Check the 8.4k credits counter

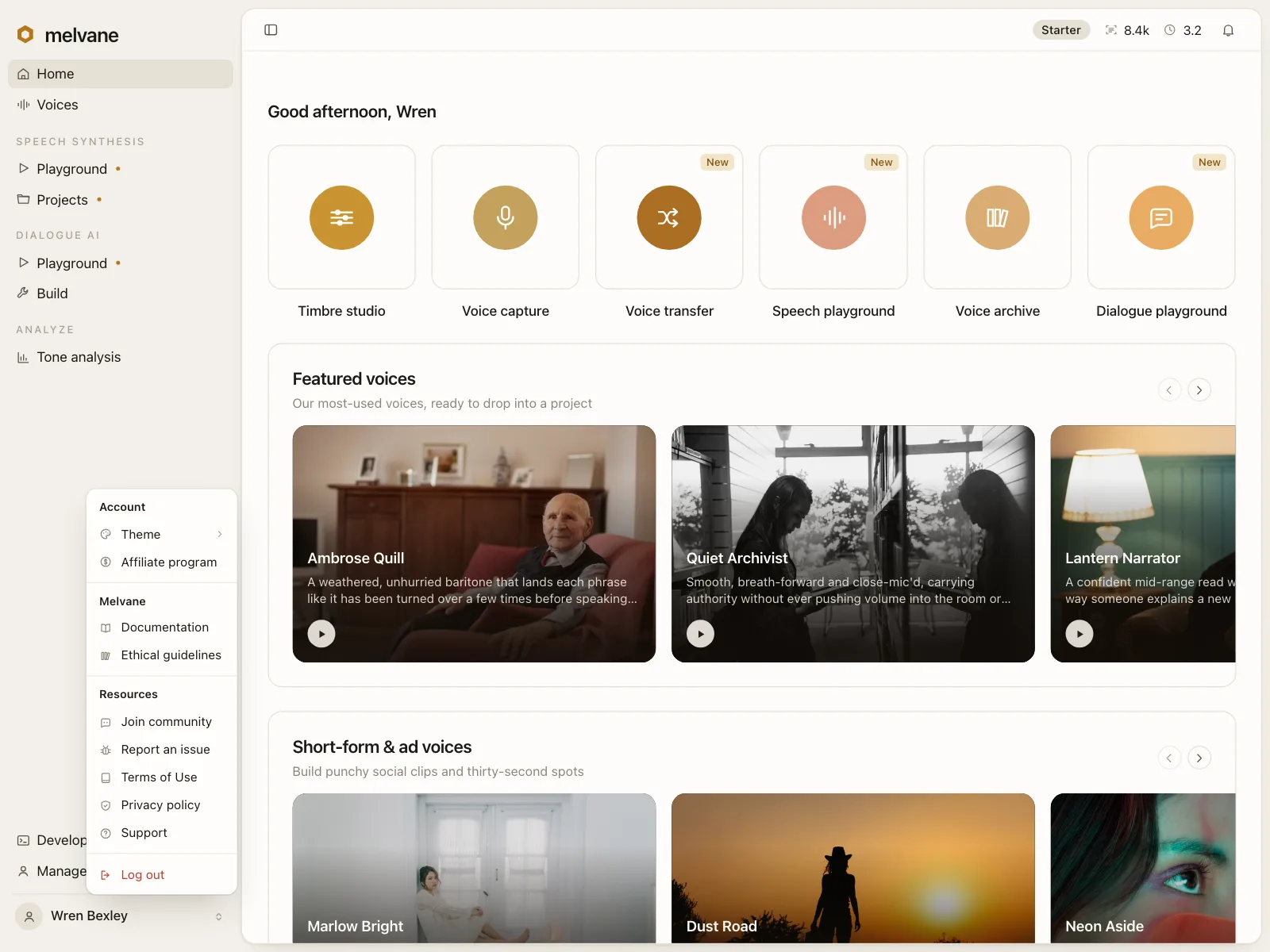click(x=1127, y=30)
